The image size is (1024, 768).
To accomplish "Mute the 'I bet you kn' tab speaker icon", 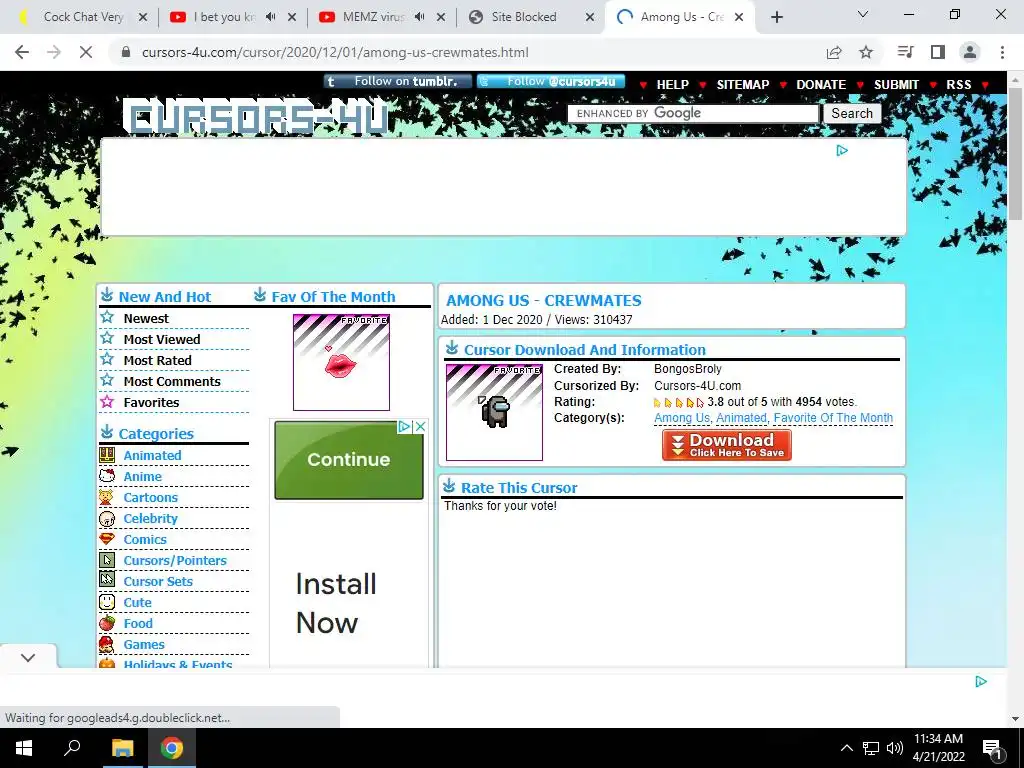I will tap(271, 17).
